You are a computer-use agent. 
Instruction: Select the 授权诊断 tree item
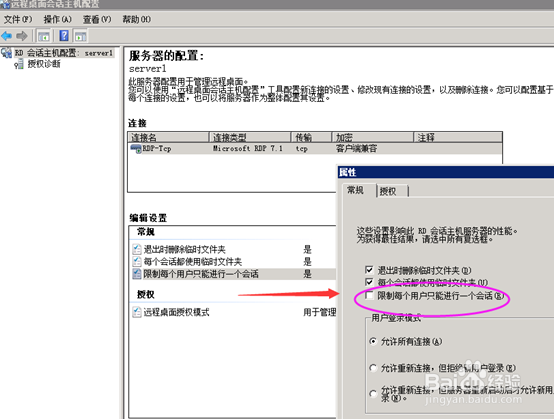(x=44, y=64)
